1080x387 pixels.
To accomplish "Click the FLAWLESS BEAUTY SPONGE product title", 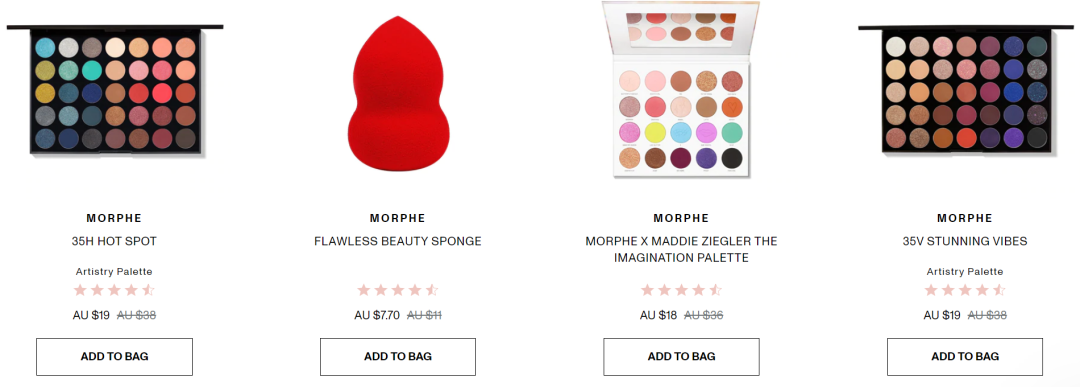I will (x=397, y=242).
